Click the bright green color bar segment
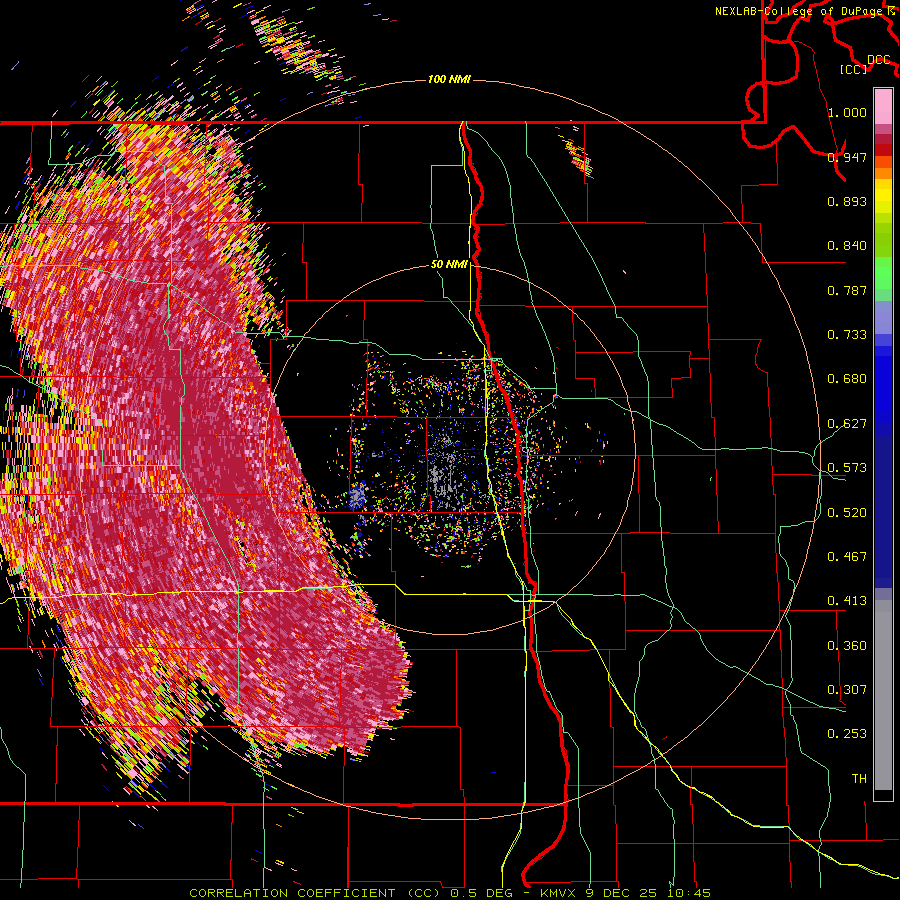Image resolution: width=900 pixels, height=900 pixels. (x=883, y=273)
